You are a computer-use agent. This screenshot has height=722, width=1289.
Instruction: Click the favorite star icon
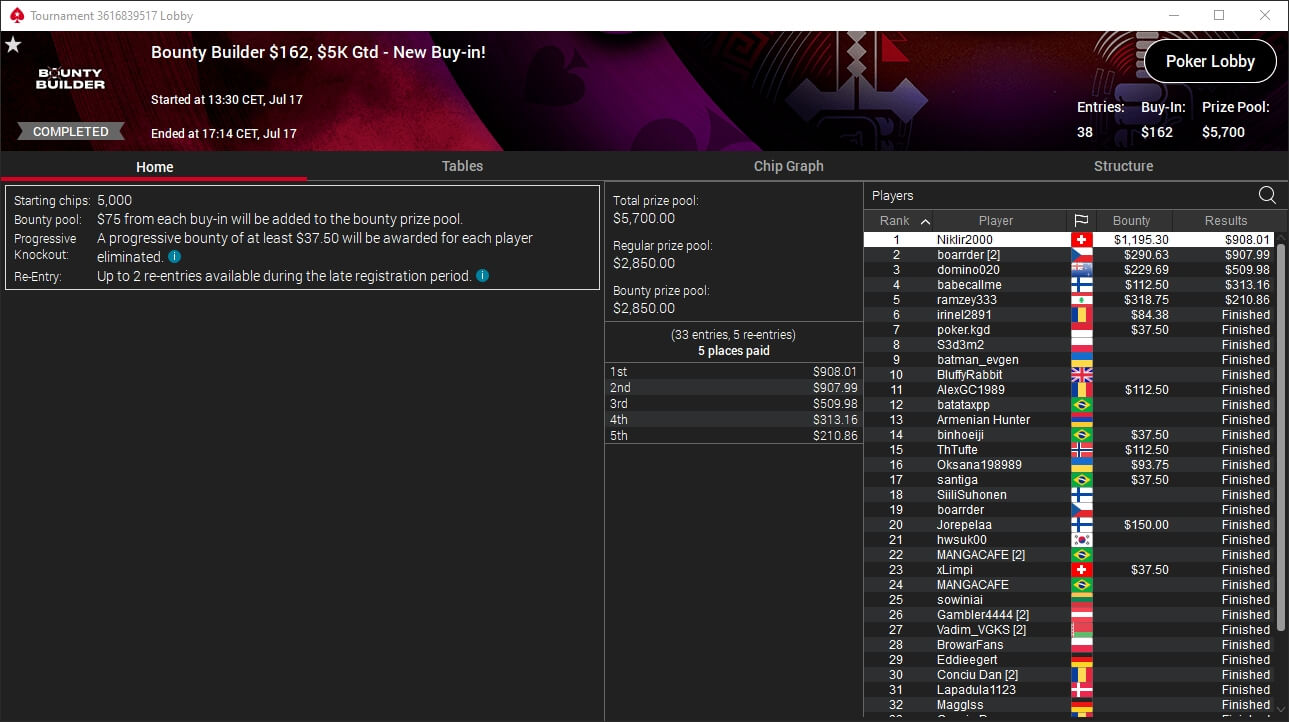pos(13,45)
